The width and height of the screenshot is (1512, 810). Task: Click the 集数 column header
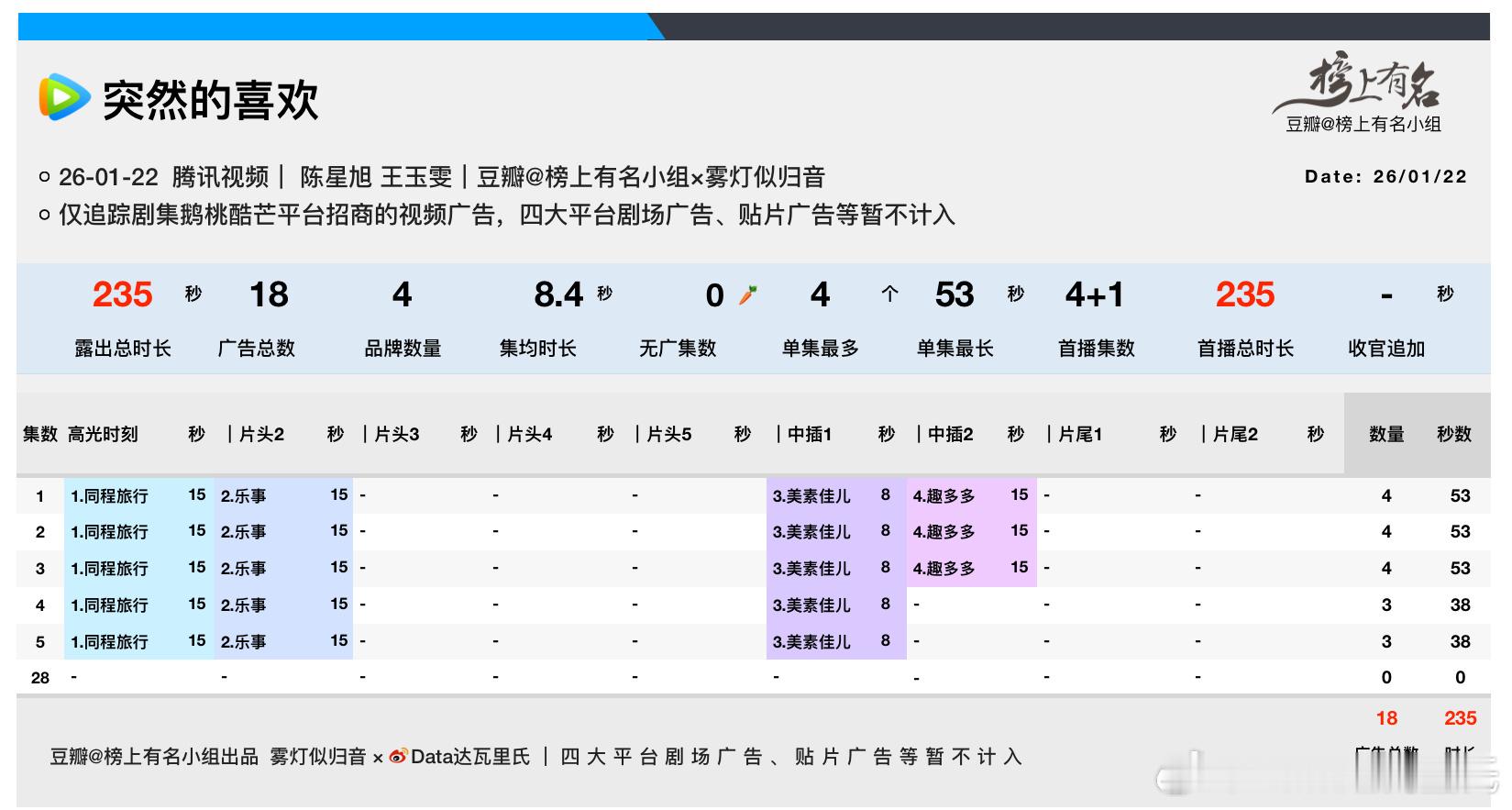pyautogui.click(x=40, y=434)
